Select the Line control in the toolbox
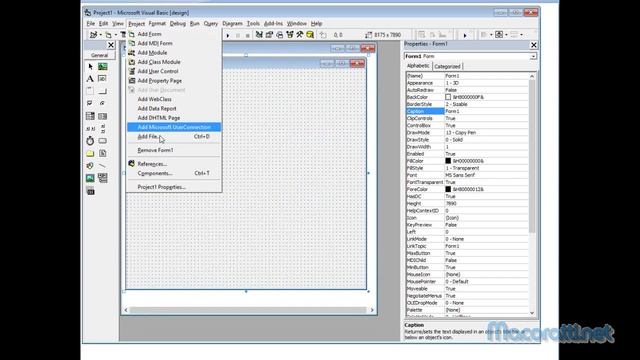Image resolution: width=640 pixels, height=360 pixels. (x=102, y=166)
